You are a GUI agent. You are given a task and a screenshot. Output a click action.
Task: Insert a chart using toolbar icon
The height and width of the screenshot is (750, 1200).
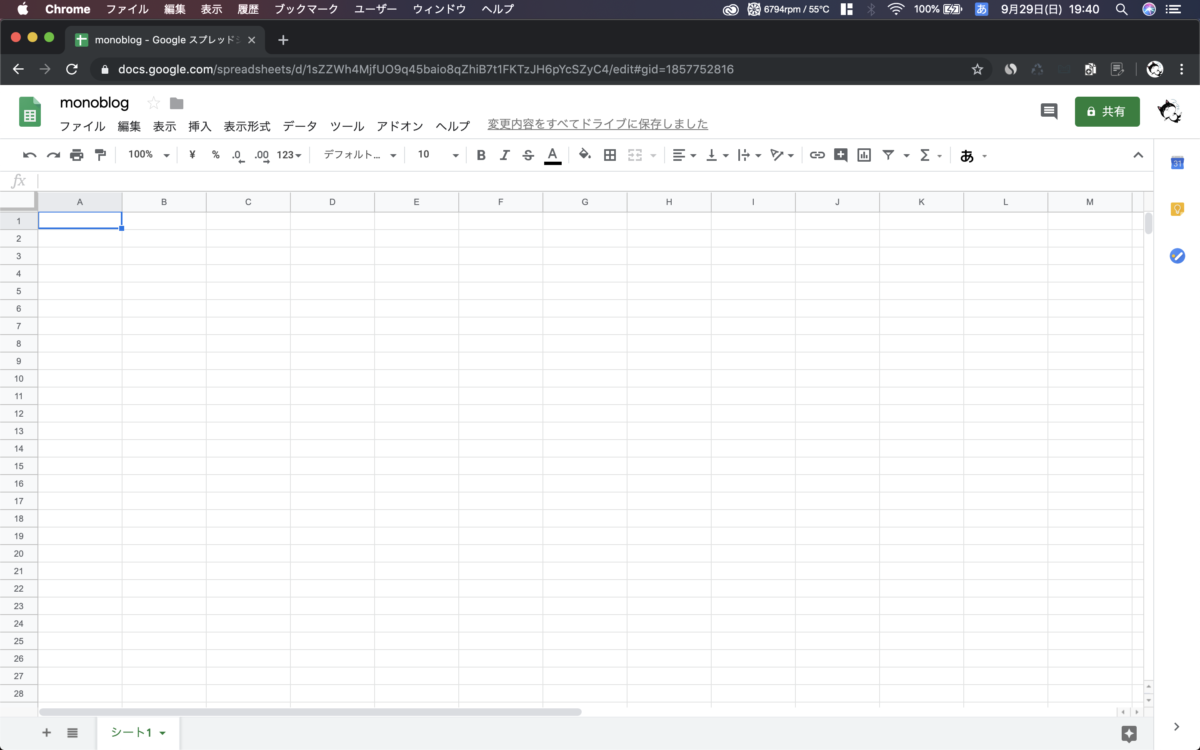point(864,155)
